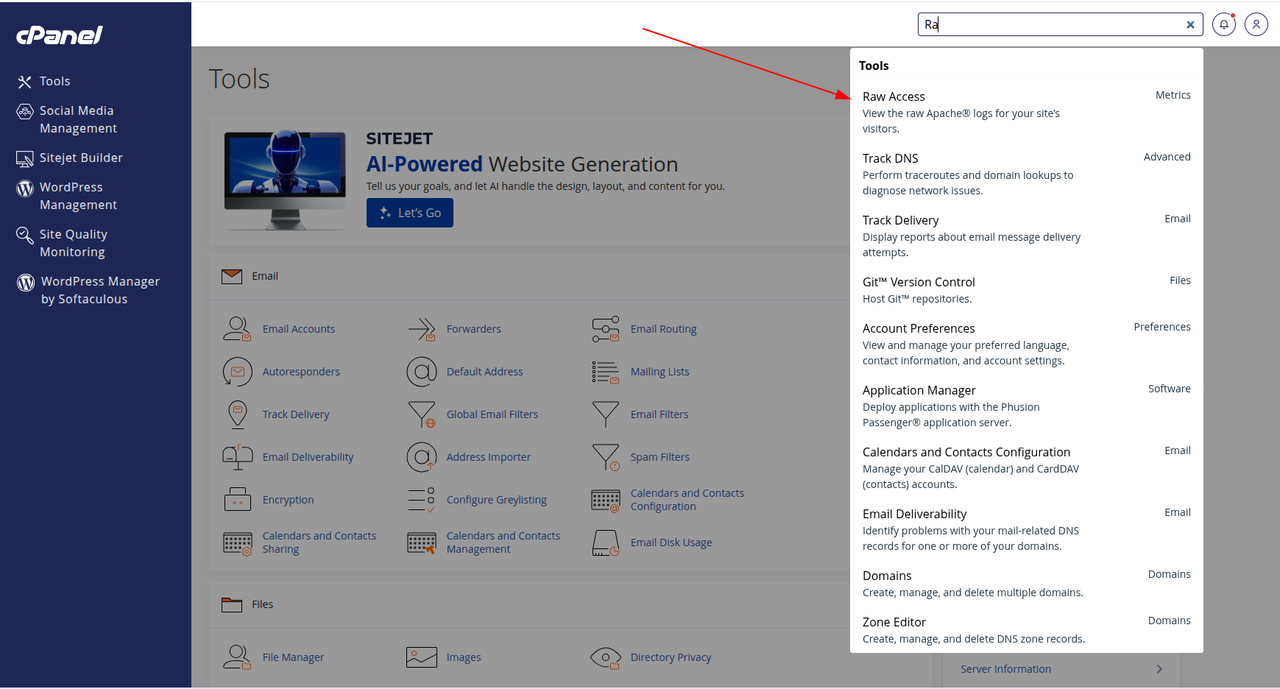Click the Software category label
This screenshot has height=689, width=1280.
pos(1169,389)
